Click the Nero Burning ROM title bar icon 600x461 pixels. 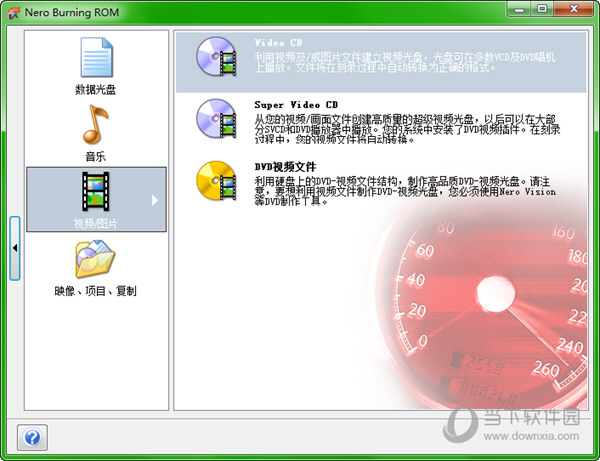(13, 13)
